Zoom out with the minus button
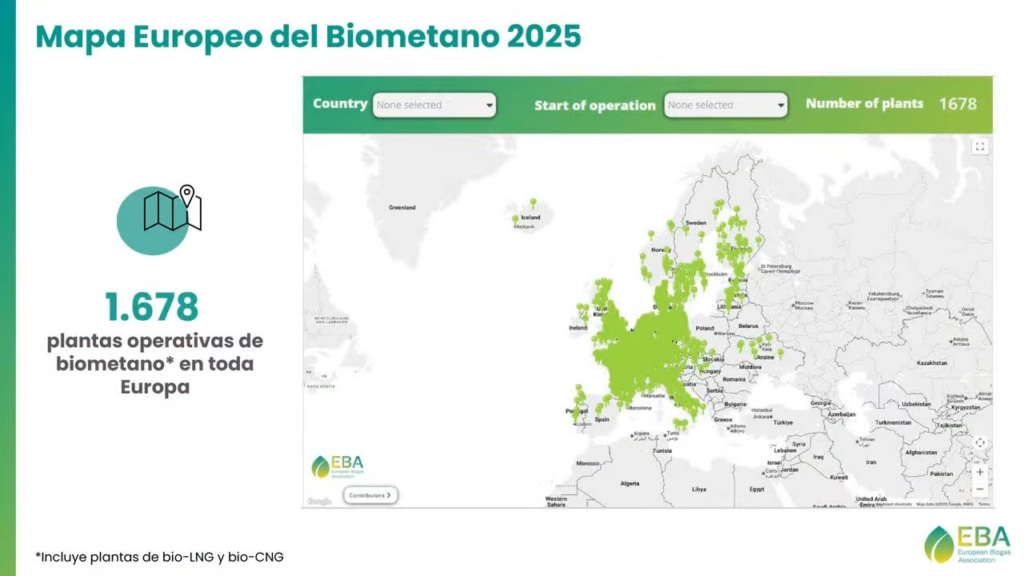The height and width of the screenshot is (576, 1024). click(979, 489)
